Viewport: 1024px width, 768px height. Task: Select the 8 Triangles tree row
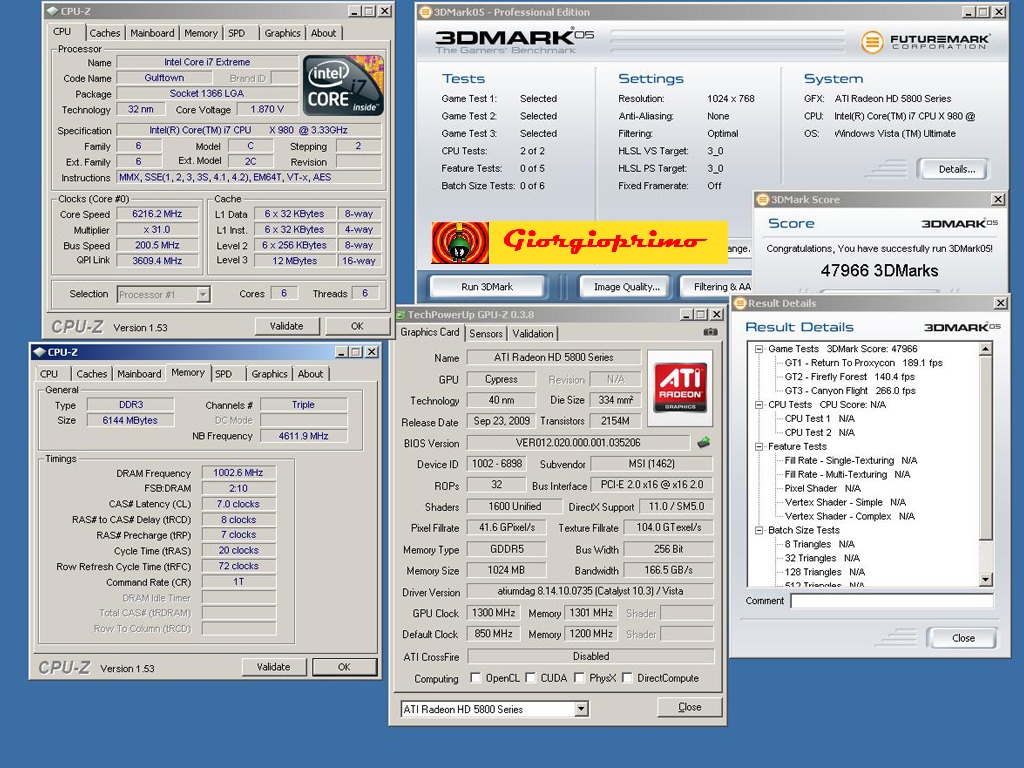point(820,544)
